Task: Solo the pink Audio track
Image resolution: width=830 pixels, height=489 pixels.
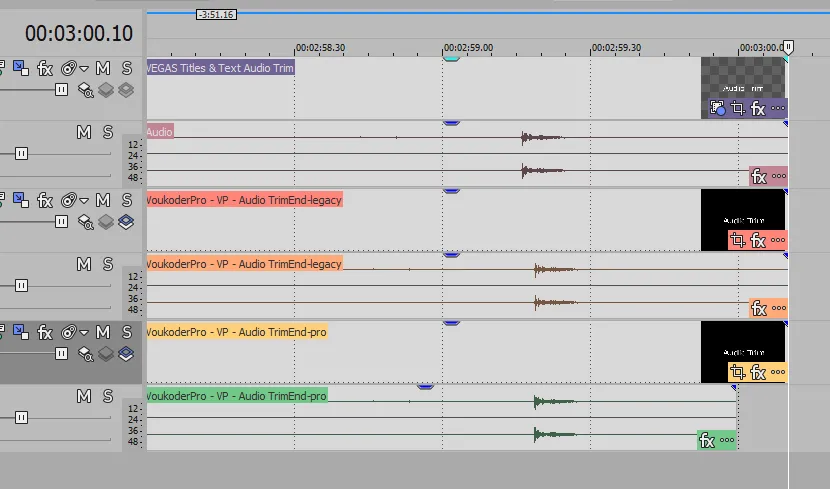Action: [107, 132]
